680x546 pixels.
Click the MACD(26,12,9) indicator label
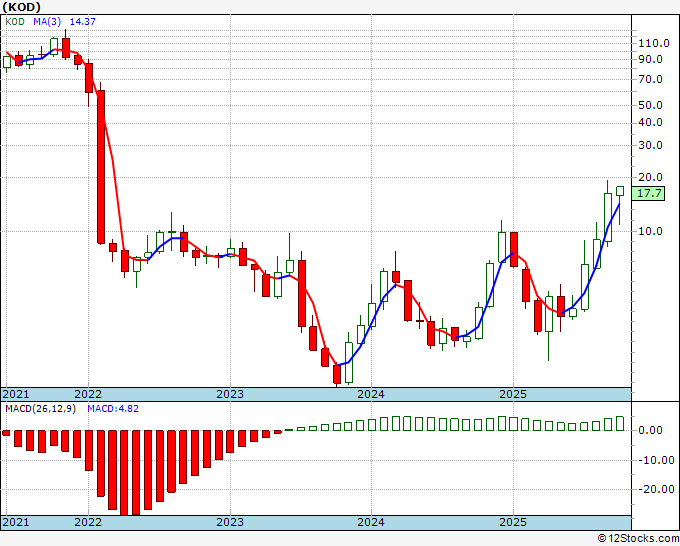(x=40, y=409)
